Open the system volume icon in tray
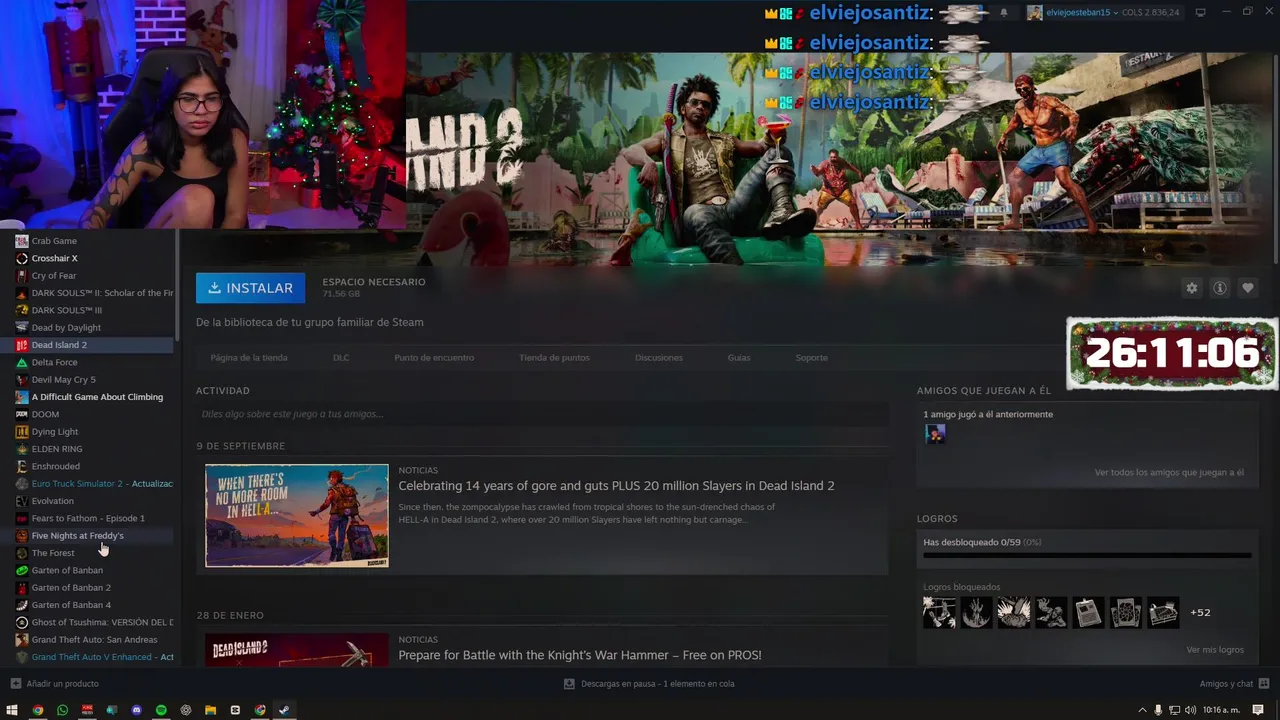 (1190, 710)
